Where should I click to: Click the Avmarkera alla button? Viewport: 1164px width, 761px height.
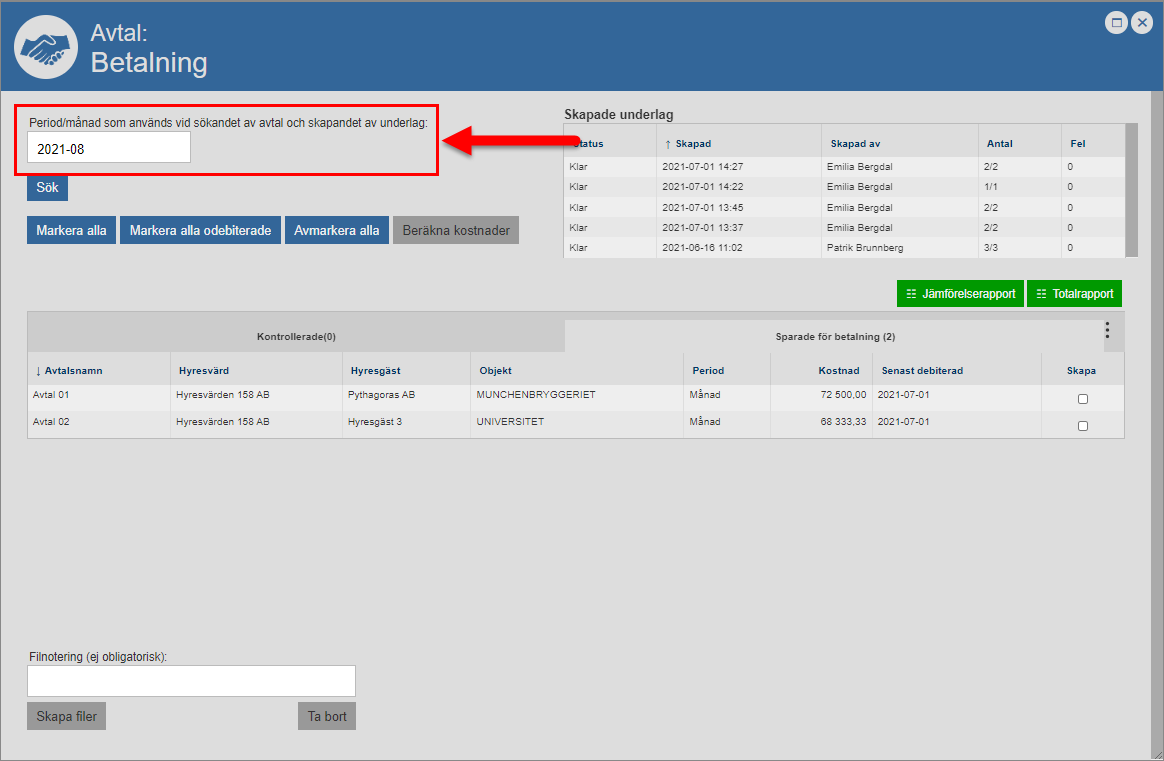(x=337, y=230)
